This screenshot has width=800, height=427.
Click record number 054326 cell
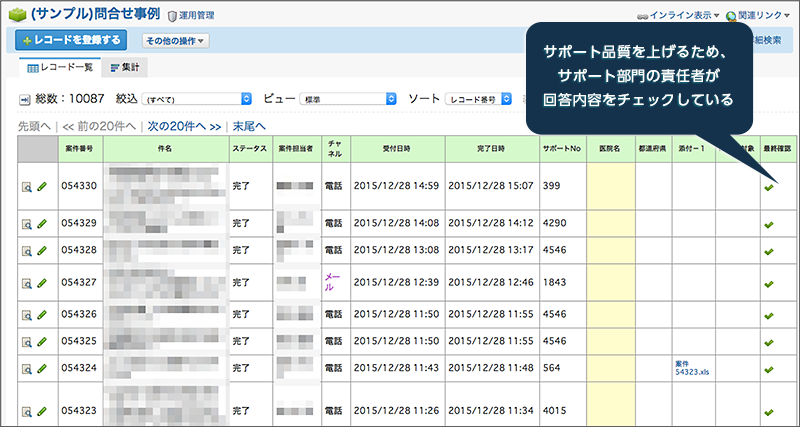tap(79, 314)
